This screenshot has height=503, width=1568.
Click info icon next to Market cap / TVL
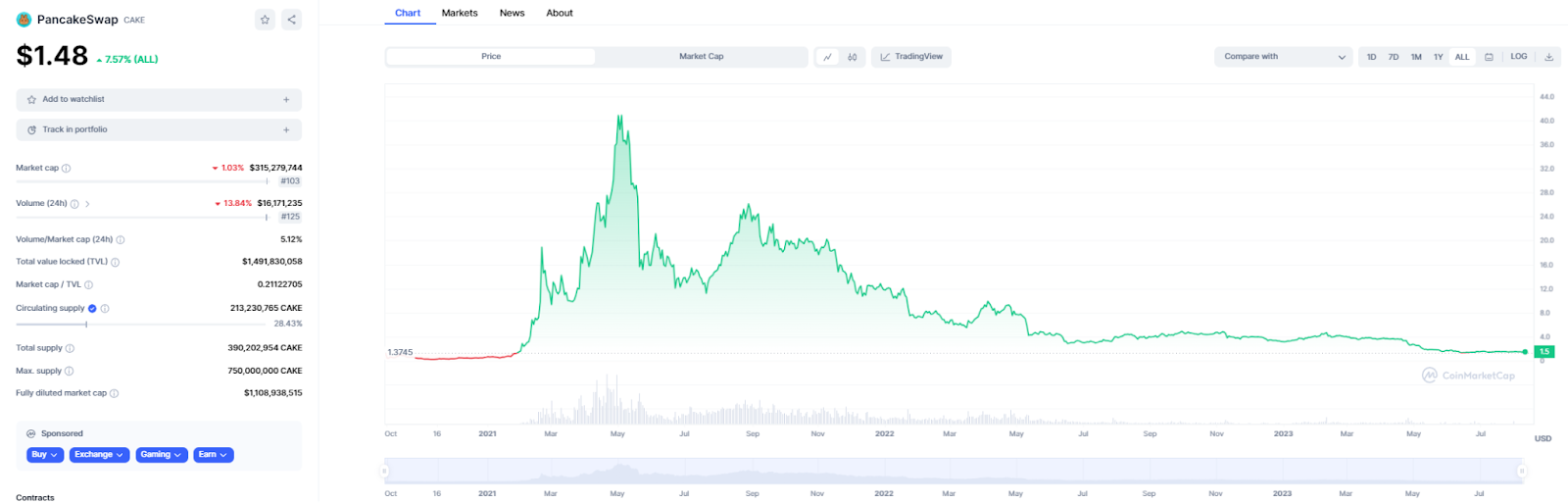click(x=89, y=285)
